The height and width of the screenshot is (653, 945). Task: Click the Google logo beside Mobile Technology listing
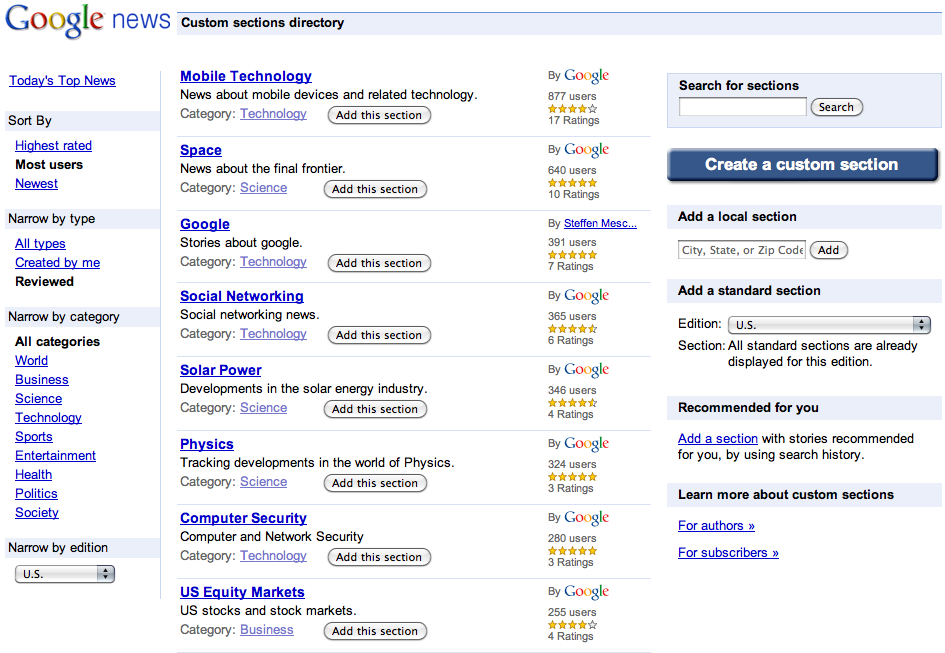pyautogui.click(x=585, y=75)
